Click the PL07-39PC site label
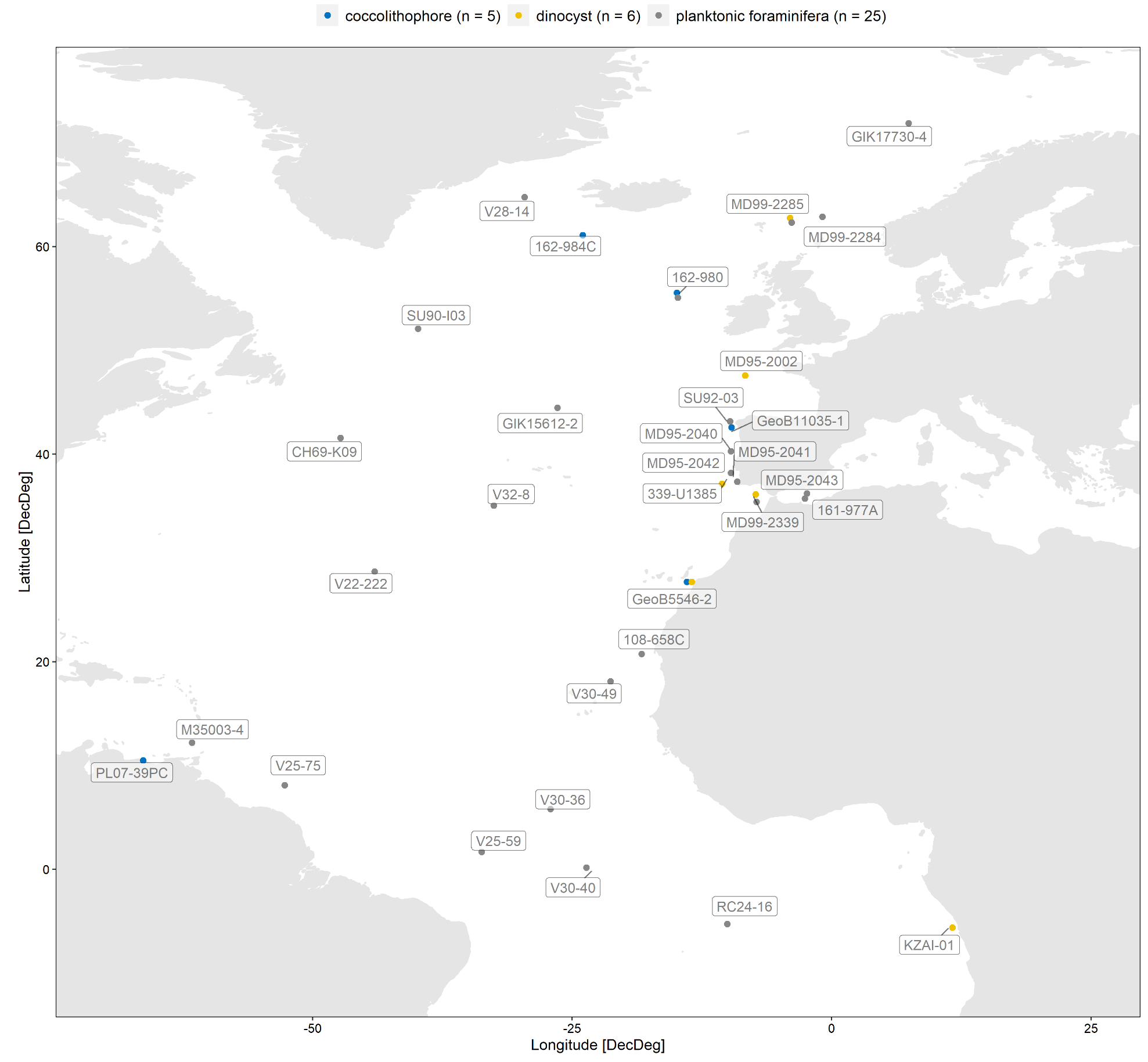Image resolution: width=1148 pixels, height=1062 pixels. click(132, 773)
